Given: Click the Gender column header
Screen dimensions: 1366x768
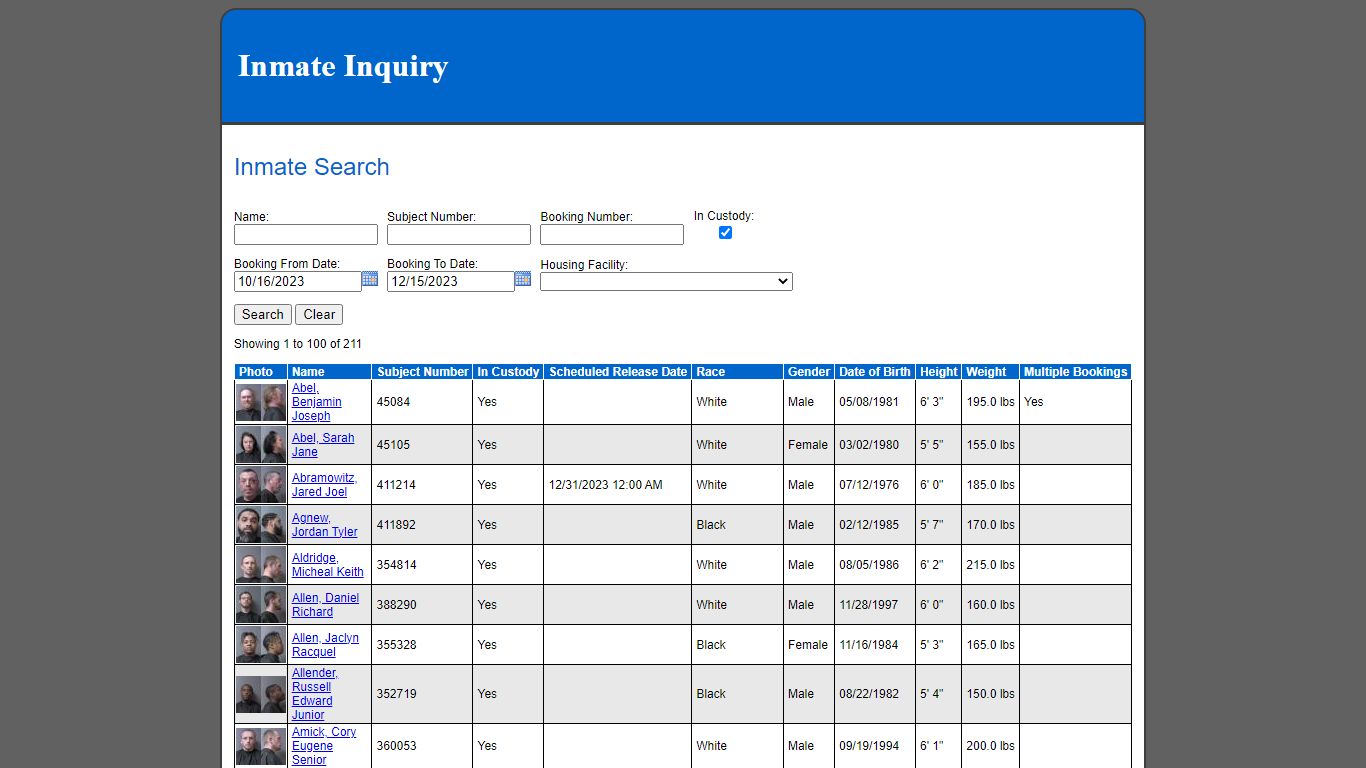Looking at the screenshot, I should click(809, 372).
